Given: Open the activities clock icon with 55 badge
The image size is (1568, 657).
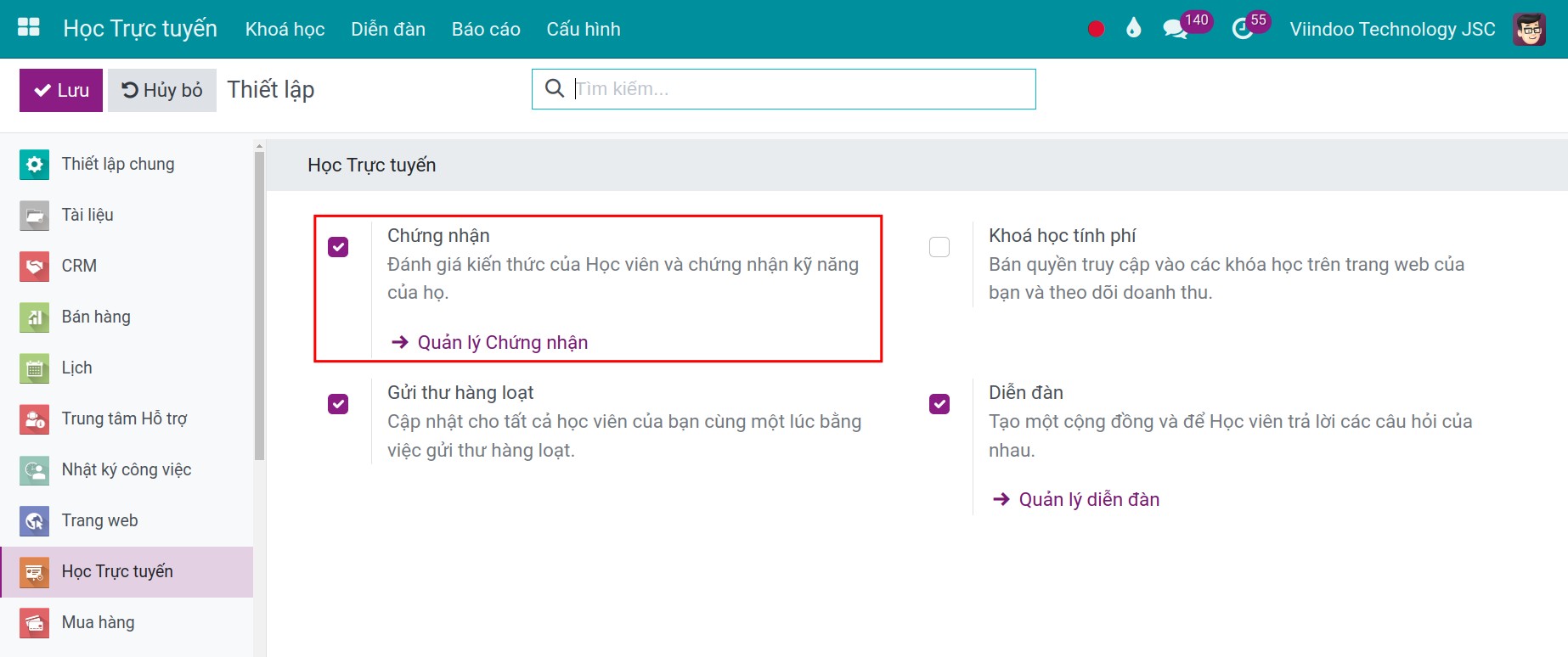Looking at the screenshot, I should (x=1249, y=25).
